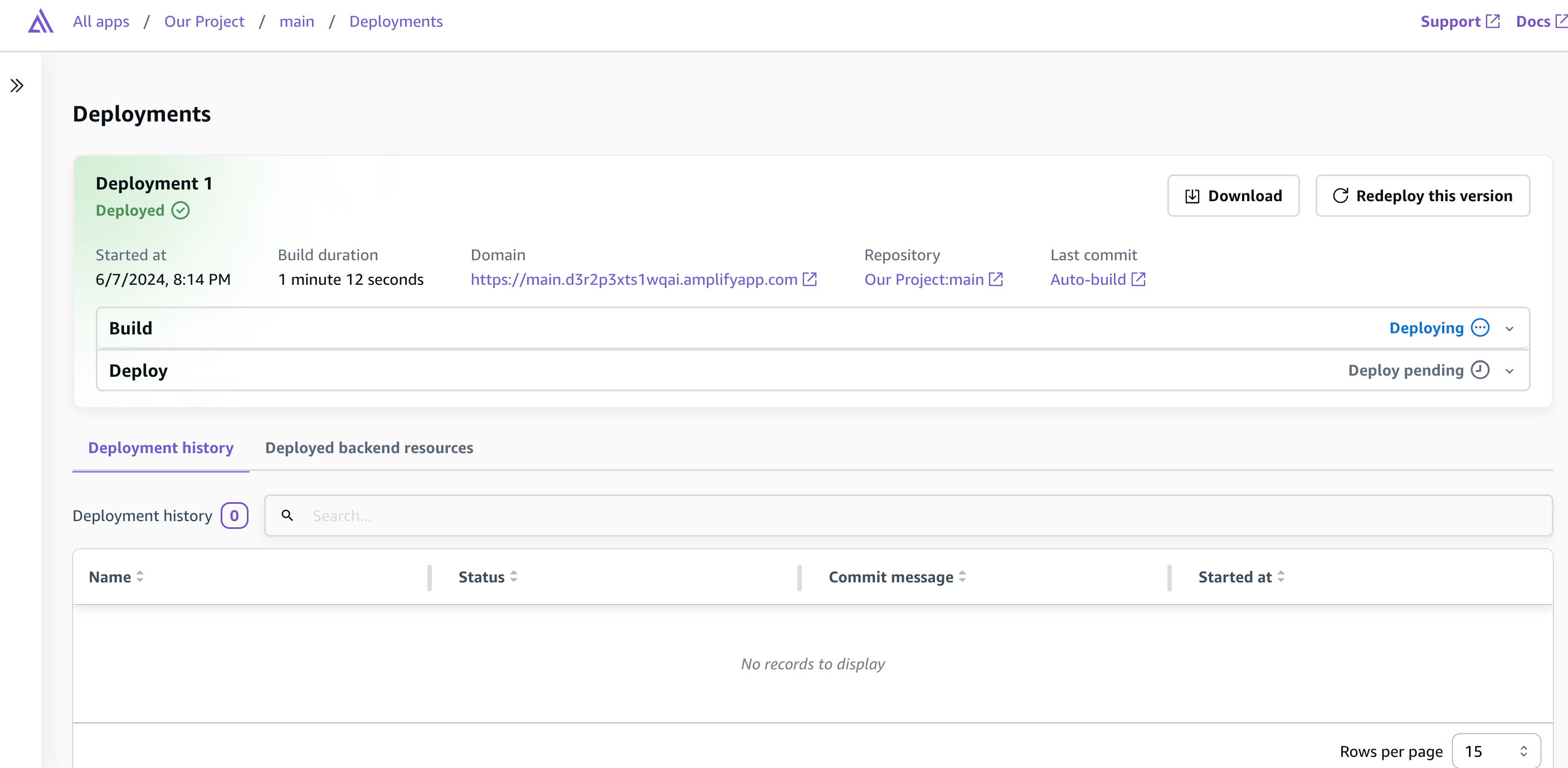Click the Download button

[x=1233, y=196]
